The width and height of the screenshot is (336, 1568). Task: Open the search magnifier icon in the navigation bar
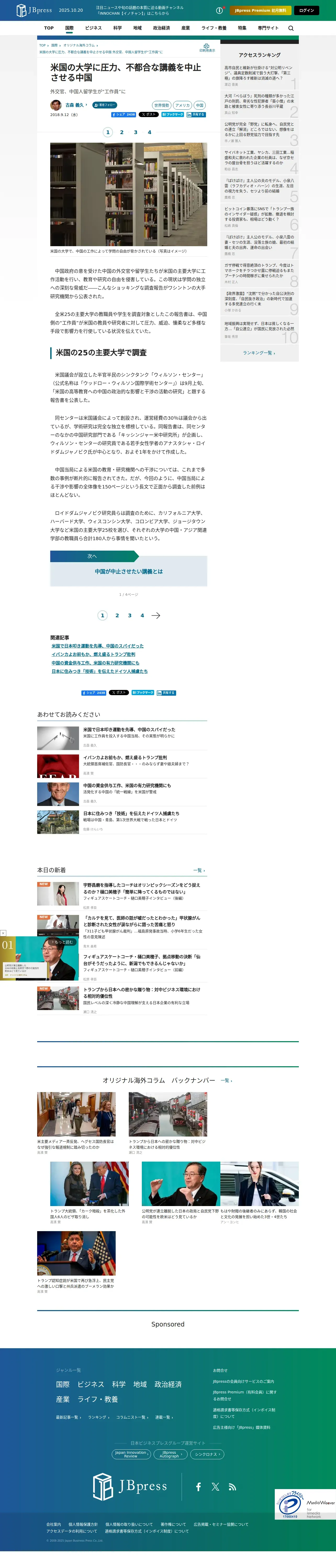tap(291, 28)
